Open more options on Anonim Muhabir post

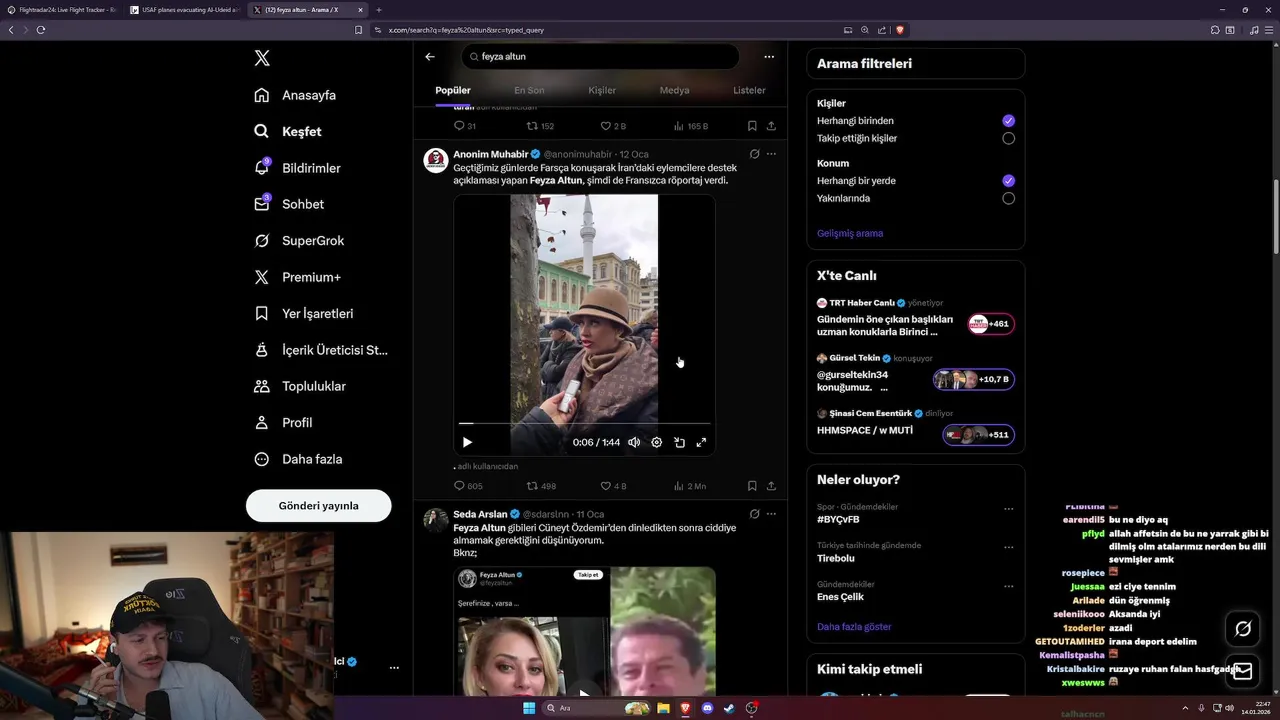(771, 154)
